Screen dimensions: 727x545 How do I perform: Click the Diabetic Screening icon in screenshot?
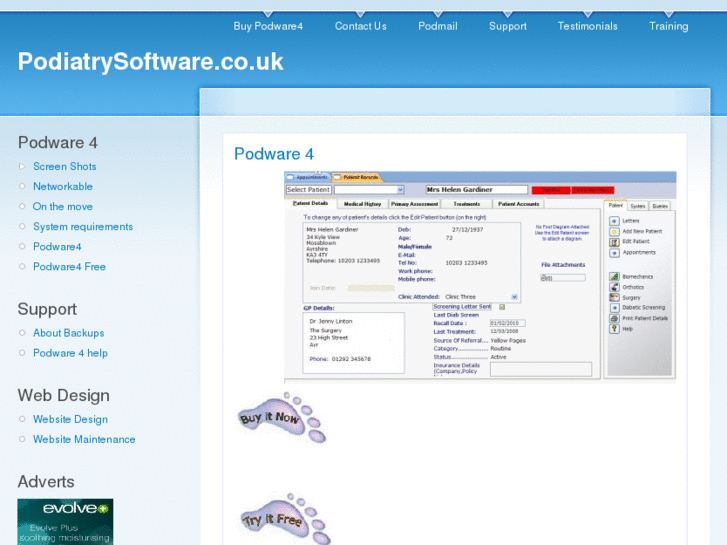point(614,308)
